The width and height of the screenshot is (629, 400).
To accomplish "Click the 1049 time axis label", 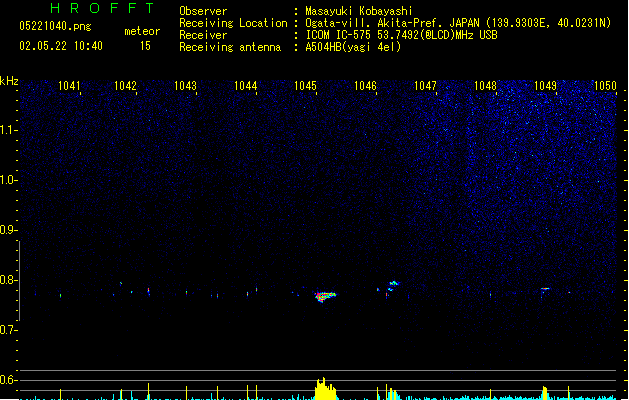I will click(x=546, y=86).
